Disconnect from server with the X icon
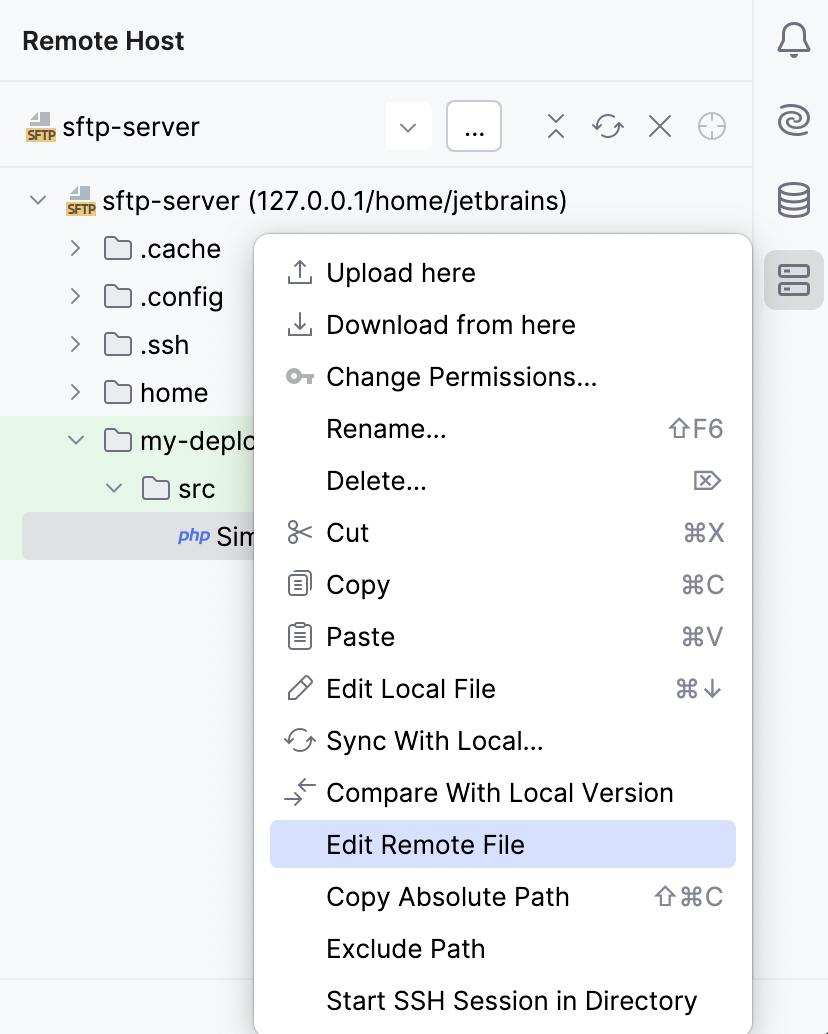This screenshot has width=828, height=1034. pyautogui.click(x=659, y=127)
